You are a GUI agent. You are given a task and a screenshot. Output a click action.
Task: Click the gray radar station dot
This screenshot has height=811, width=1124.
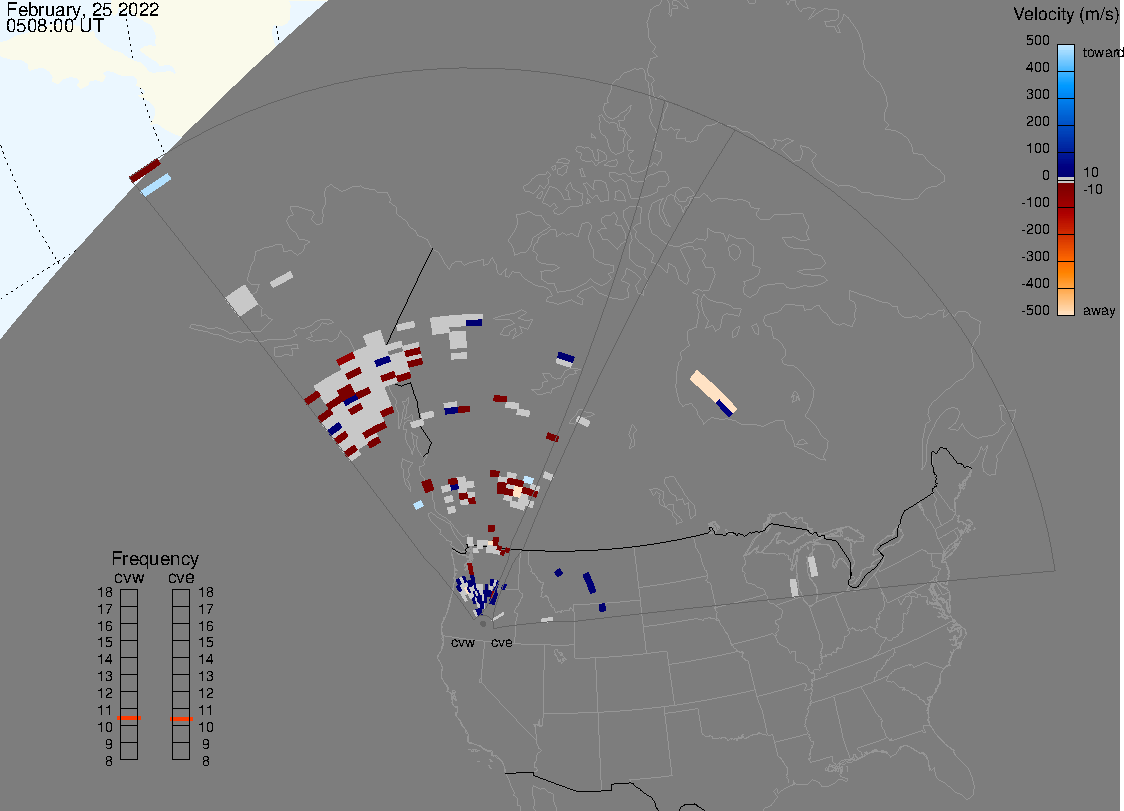[x=483, y=624]
